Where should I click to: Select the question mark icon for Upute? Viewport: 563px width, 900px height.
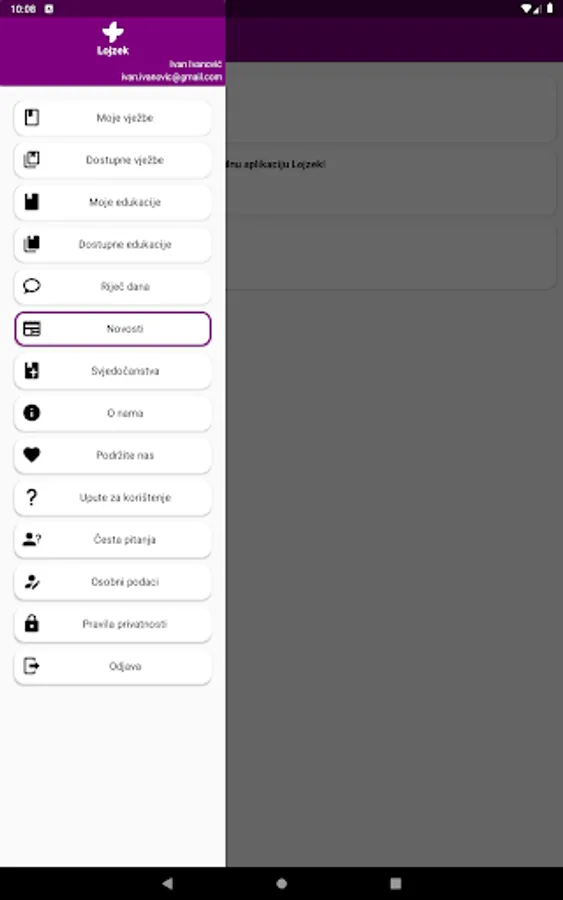coord(32,497)
